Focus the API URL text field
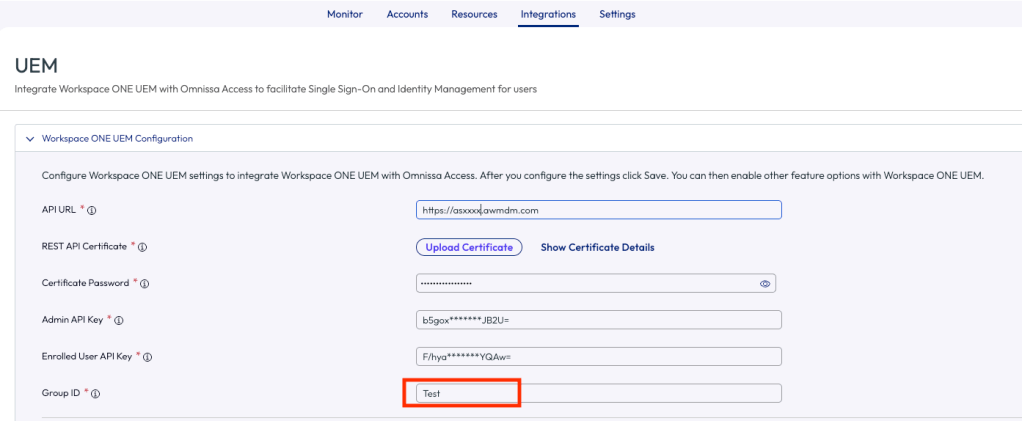 [x=598, y=211]
